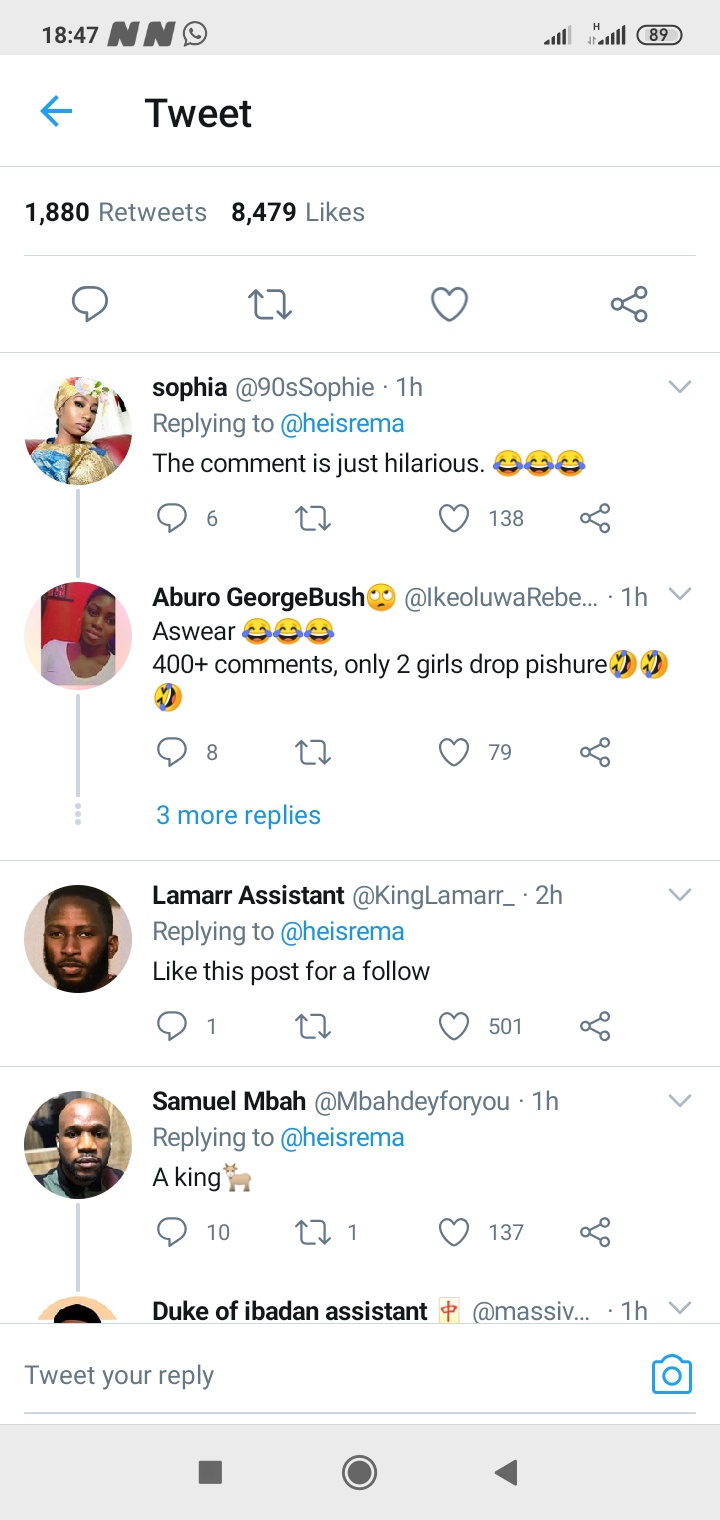Open the dropdown arrow on sophia's reply
Viewport: 720px width, 1520px height.
680,387
